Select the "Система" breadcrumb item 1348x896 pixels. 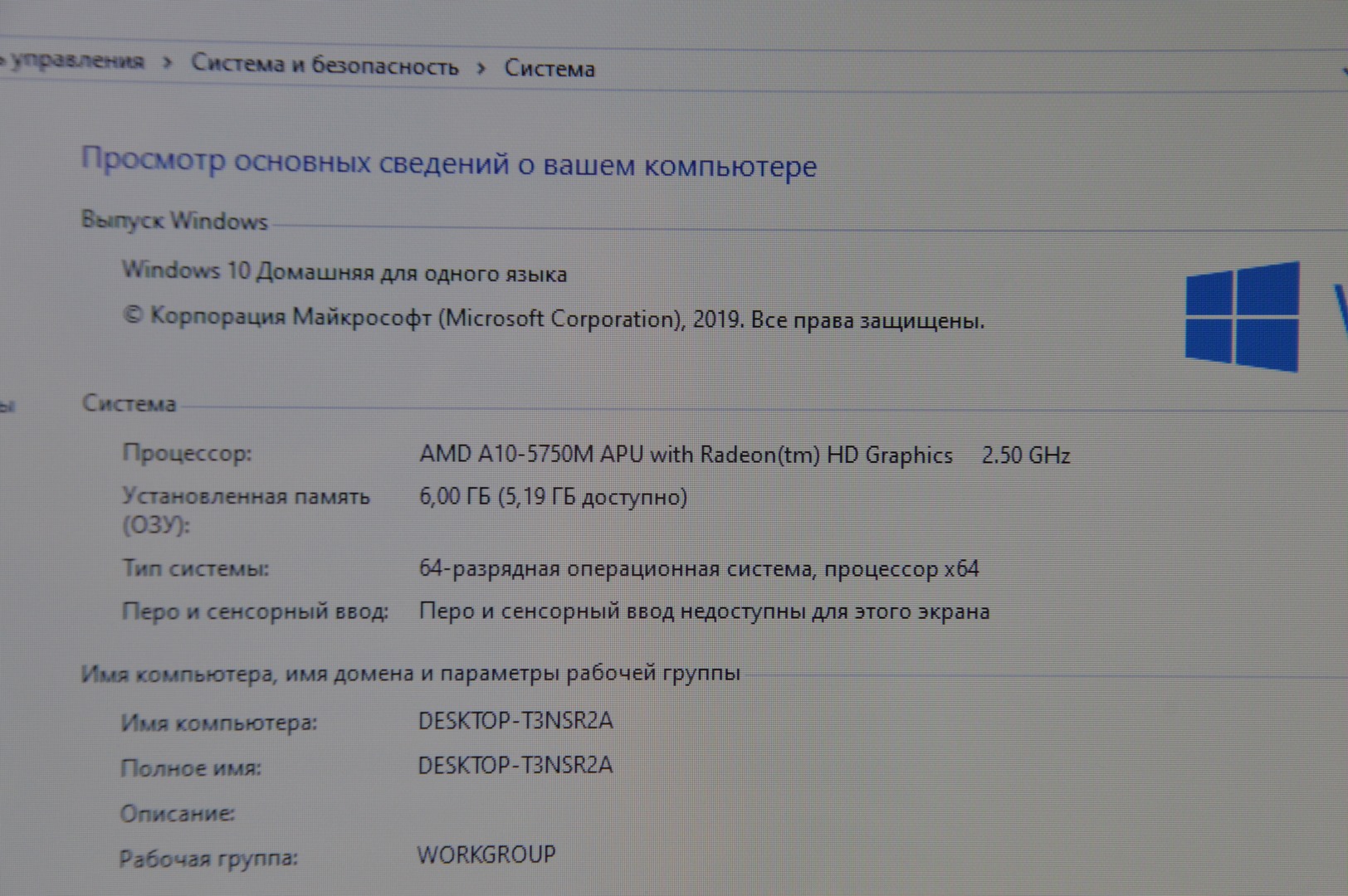[549, 68]
